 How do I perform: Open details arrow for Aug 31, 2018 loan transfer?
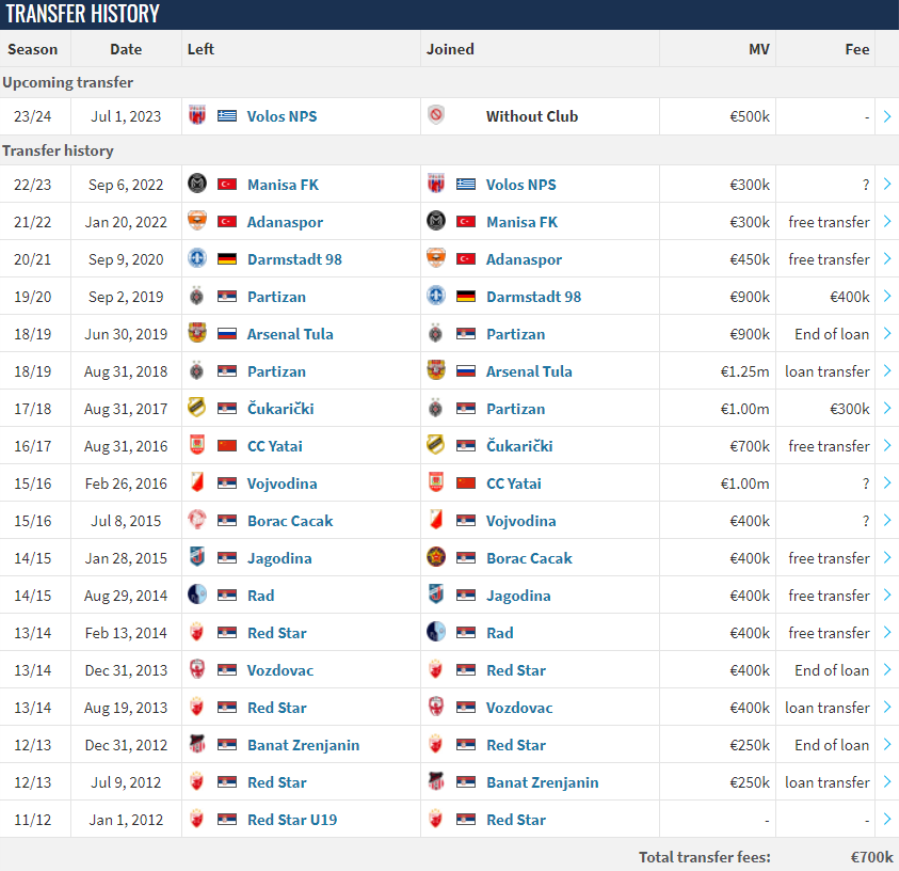pos(887,371)
